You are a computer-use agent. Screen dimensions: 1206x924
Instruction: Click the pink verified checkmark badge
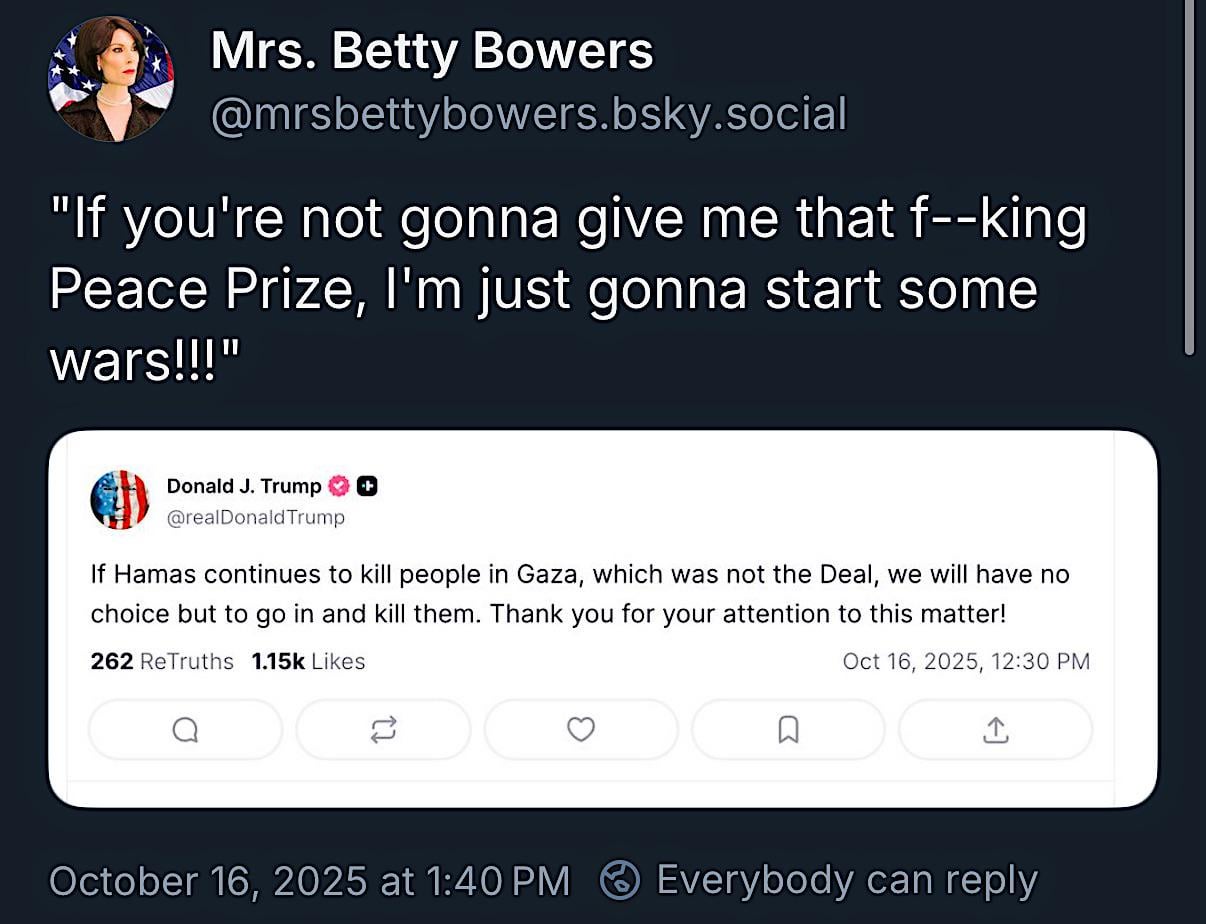pos(340,486)
